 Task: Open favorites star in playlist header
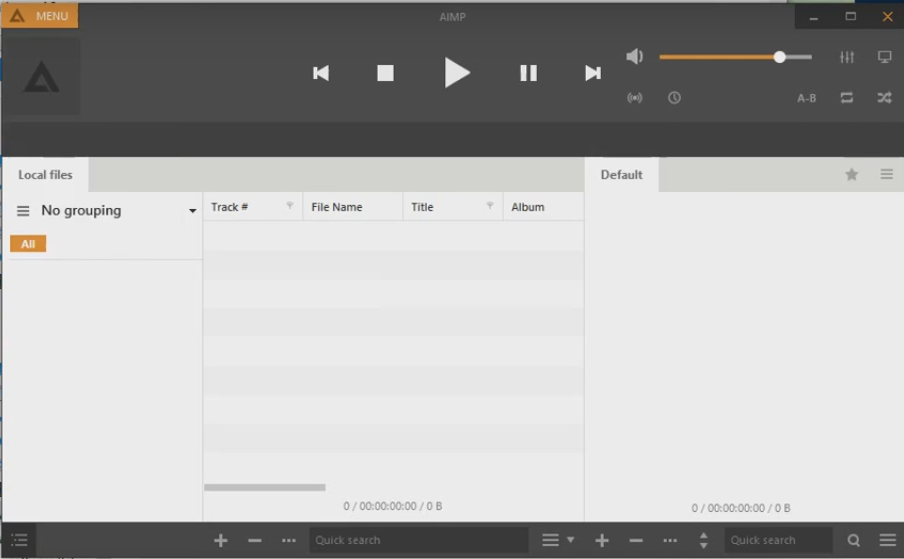(x=851, y=174)
